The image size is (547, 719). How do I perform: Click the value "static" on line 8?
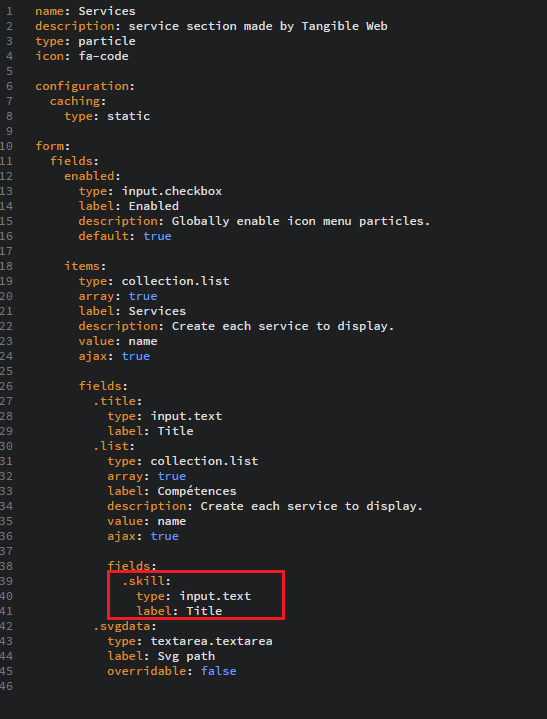click(x=128, y=116)
